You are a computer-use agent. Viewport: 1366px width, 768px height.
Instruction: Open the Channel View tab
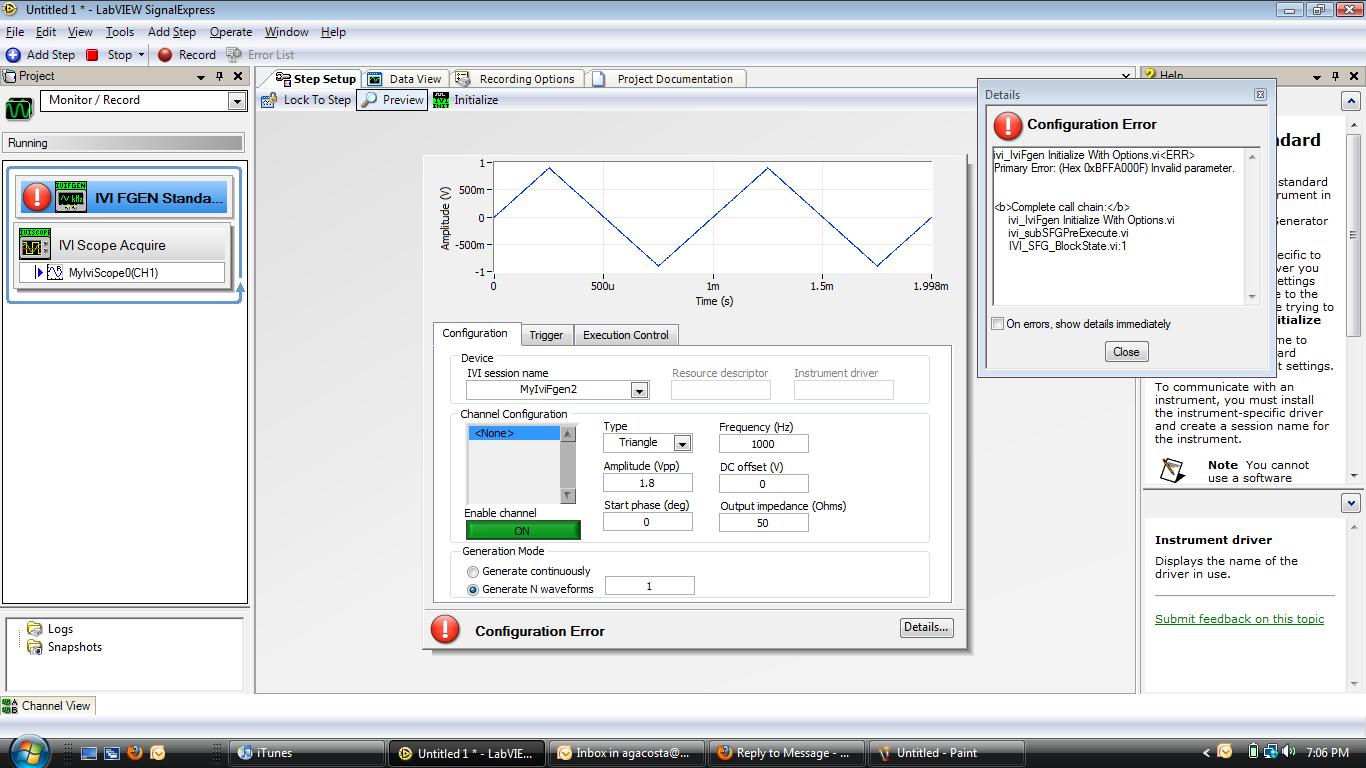click(47, 706)
